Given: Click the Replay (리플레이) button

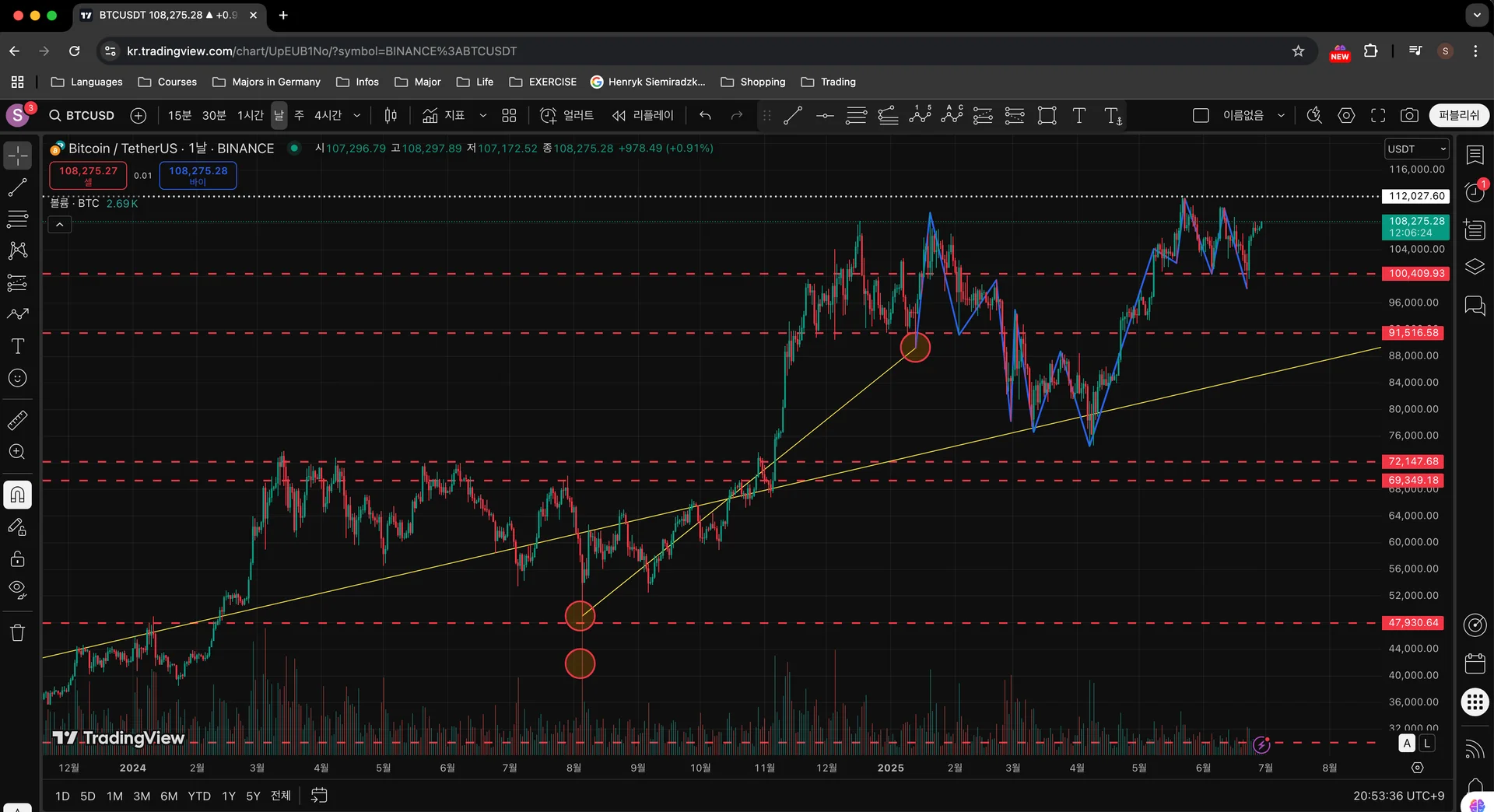Looking at the screenshot, I should tap(643, 116).
